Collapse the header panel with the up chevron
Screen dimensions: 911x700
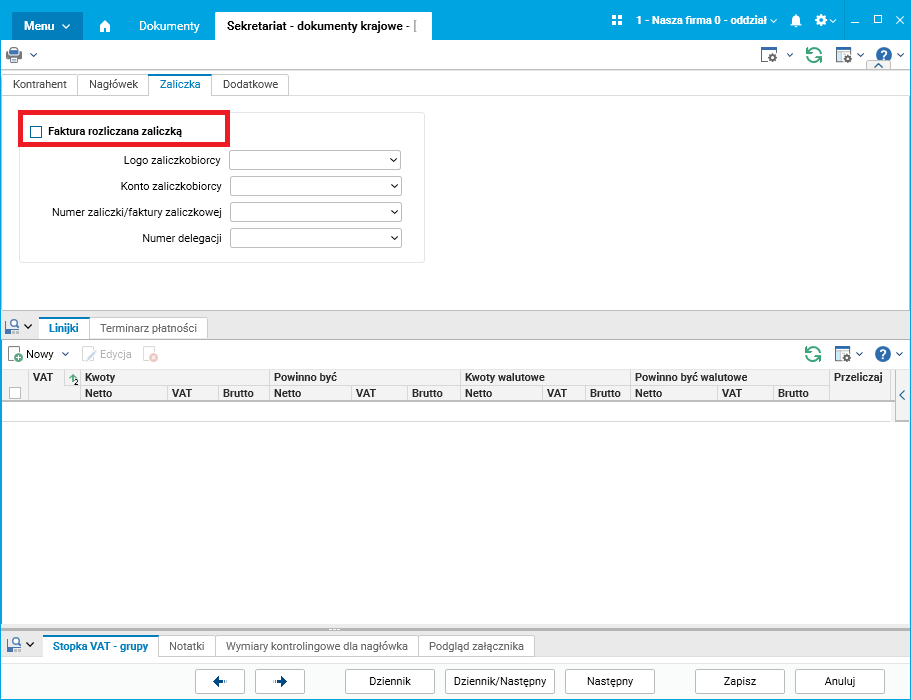click(x=878, y=66)
